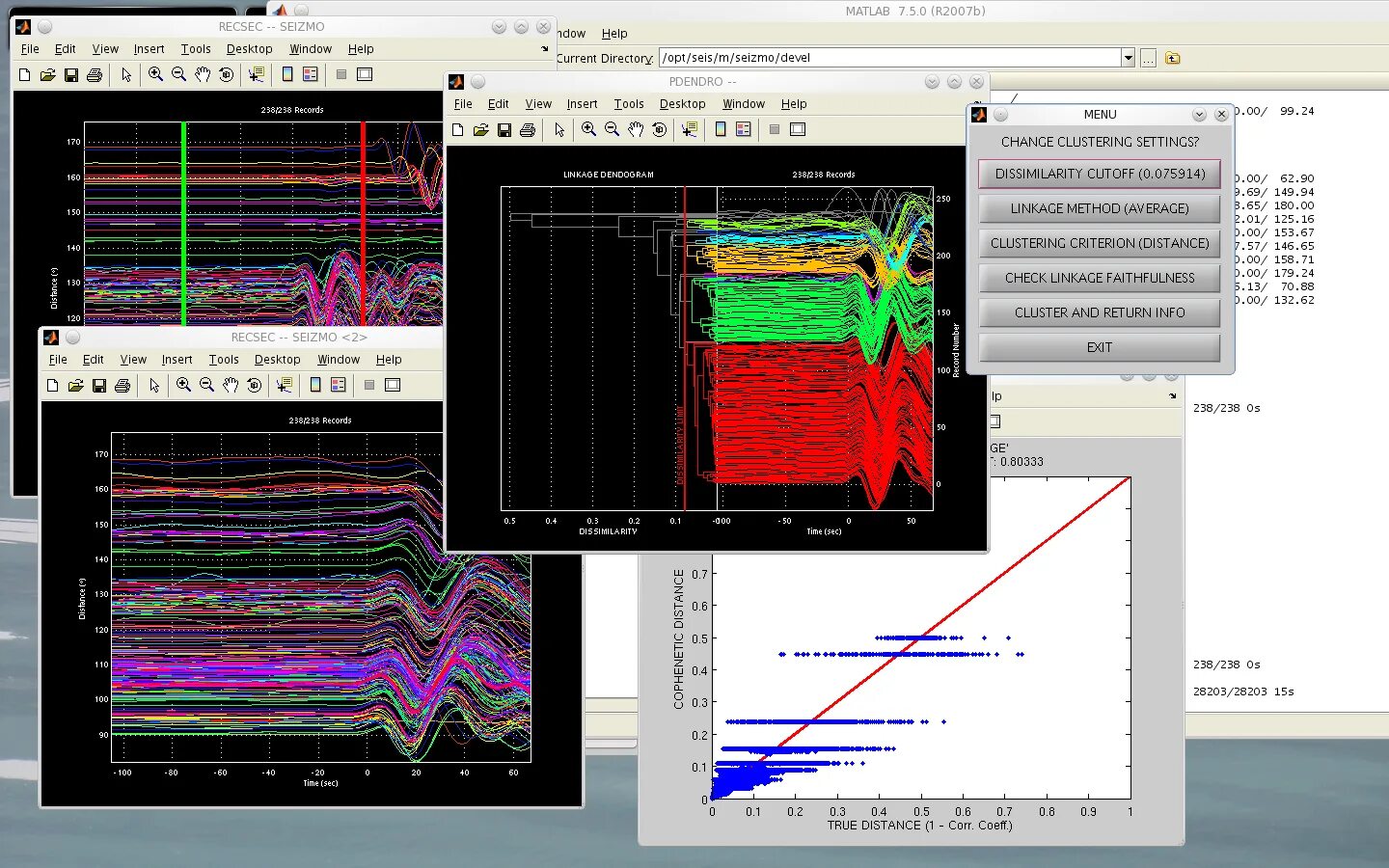Enable Pan tool in RECSEC -- SEIZMO <2> window
1389x868 pixels.
(x=231, y=385)
